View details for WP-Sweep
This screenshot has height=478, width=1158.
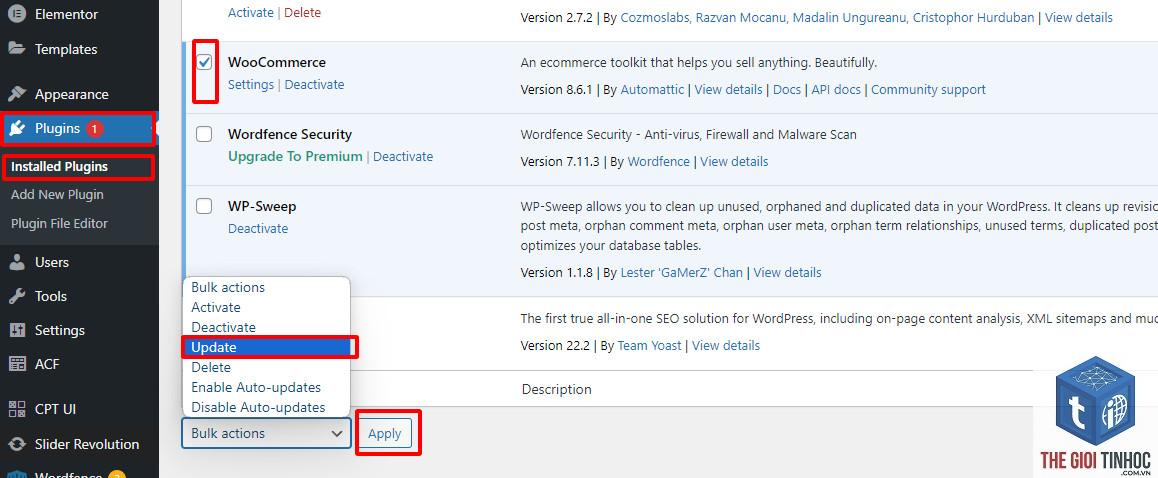click(787, 273)
